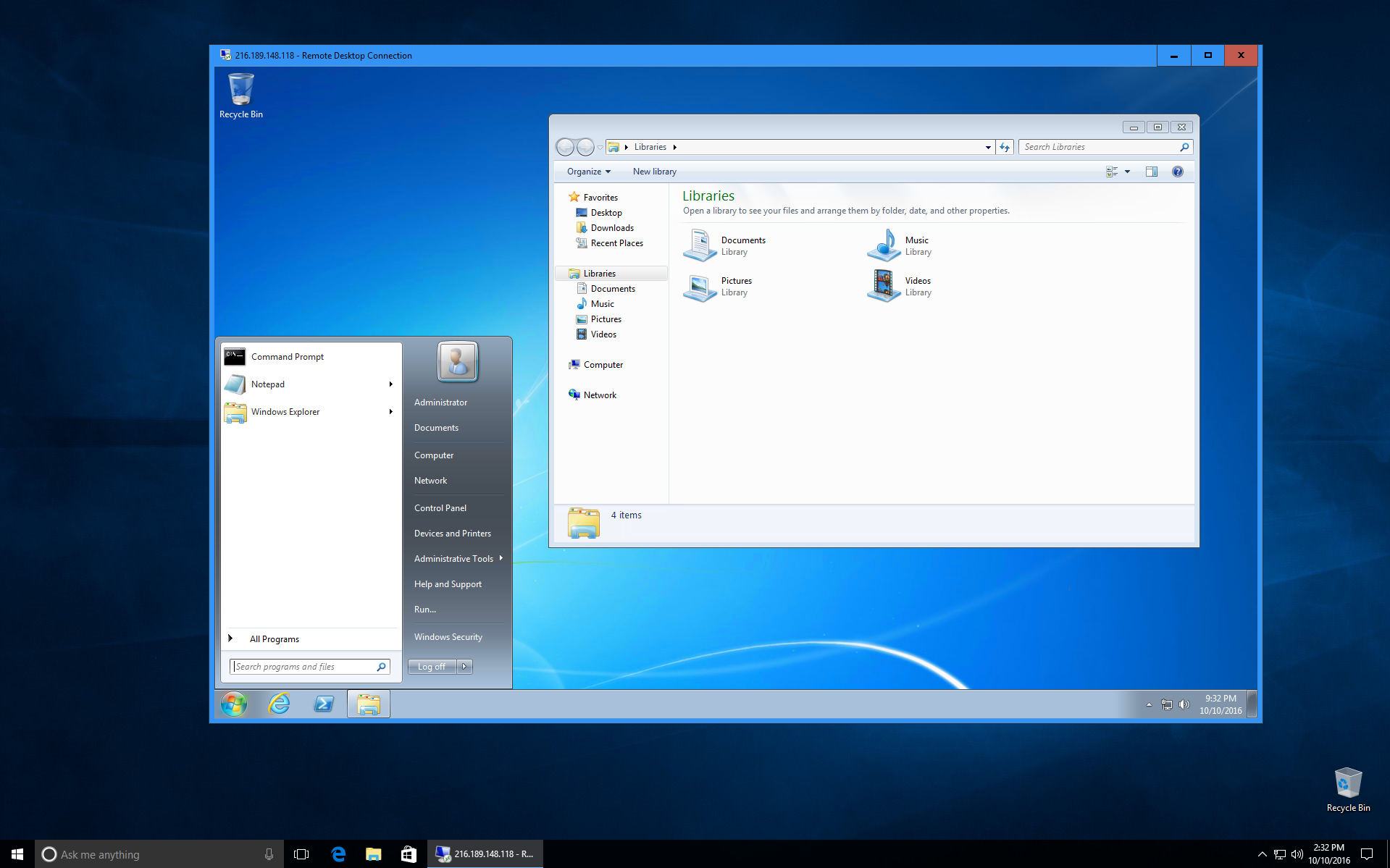1390x868 pixels.
Task: Open the Organize dropdown menu
Action: (588, 172)
